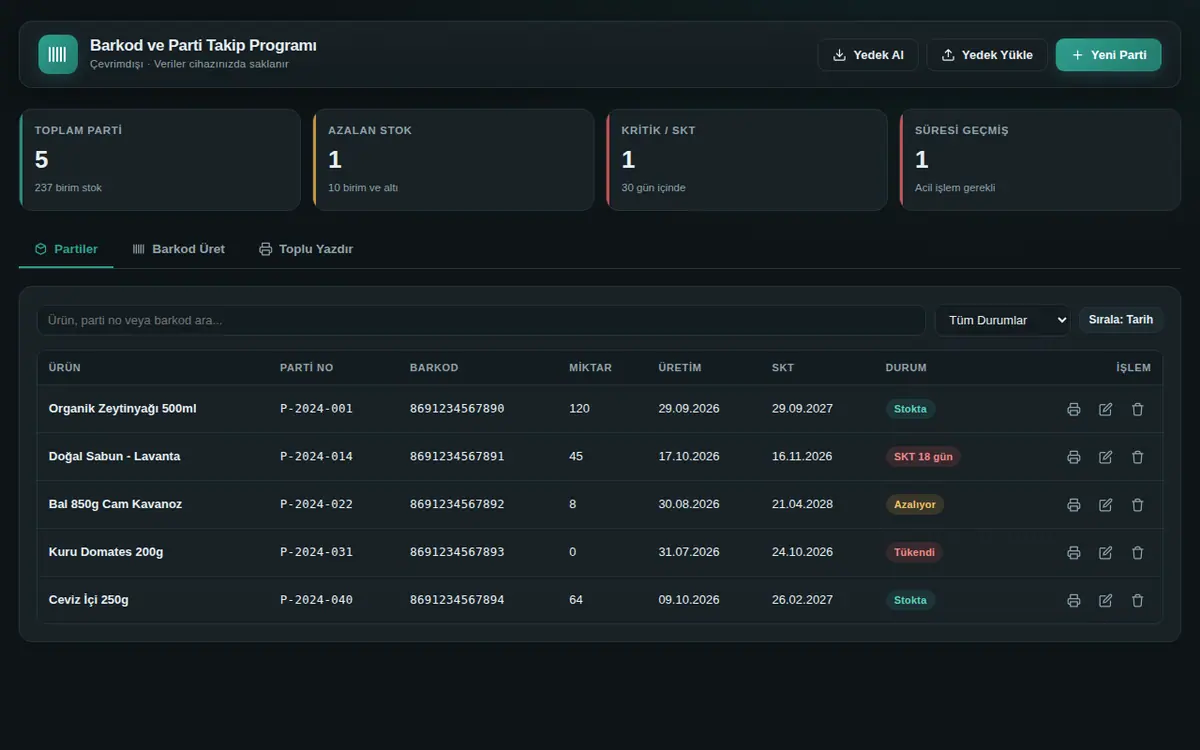Switch to the Partiler tab
Viewport: 1200px width, 750px height.
66,249
